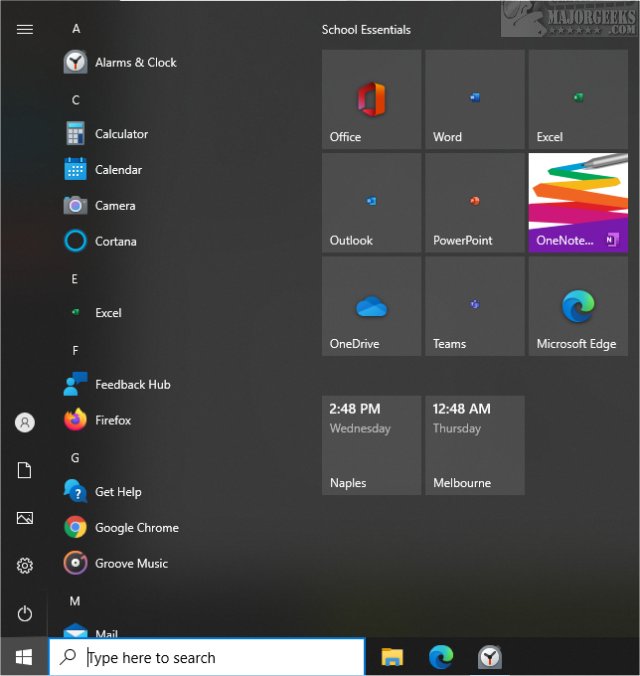Screen dimensions: 640x676
Task: Open File Explorer from the taskbar
Action: click(x=392, y=657)
